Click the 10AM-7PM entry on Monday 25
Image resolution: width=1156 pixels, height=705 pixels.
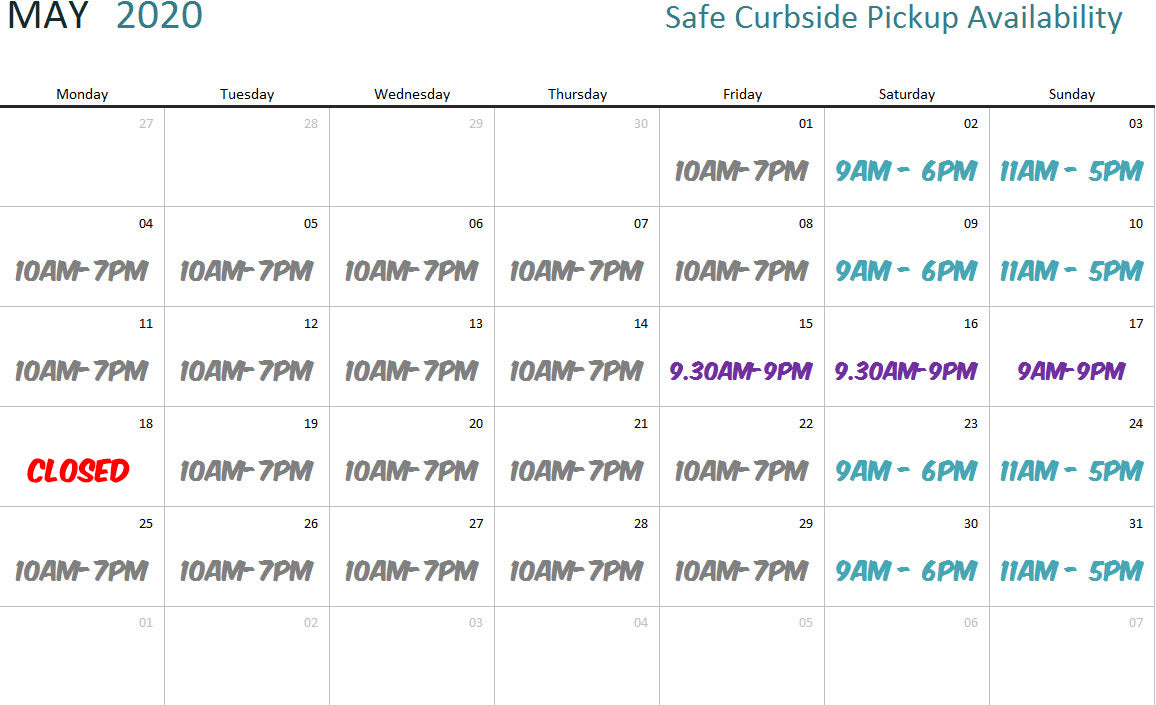pyautogui.click(x=81, y=571)
